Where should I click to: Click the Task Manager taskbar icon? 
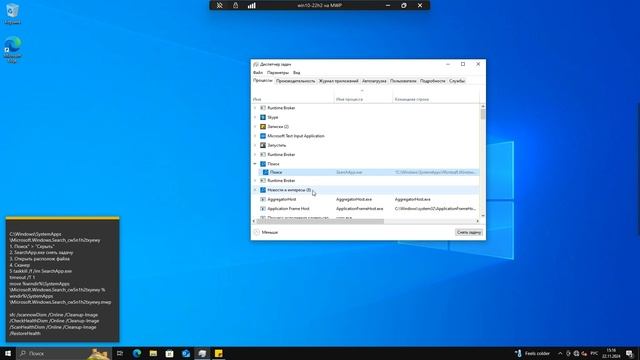[x=202, y=353]
